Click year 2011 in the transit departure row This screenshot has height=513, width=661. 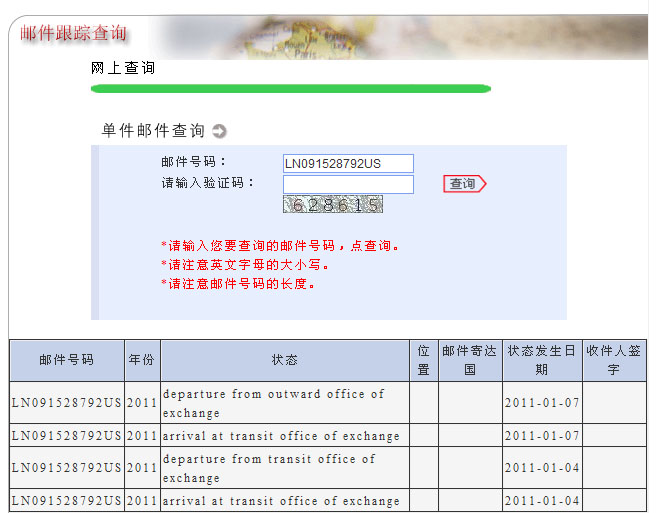point(142,468)
